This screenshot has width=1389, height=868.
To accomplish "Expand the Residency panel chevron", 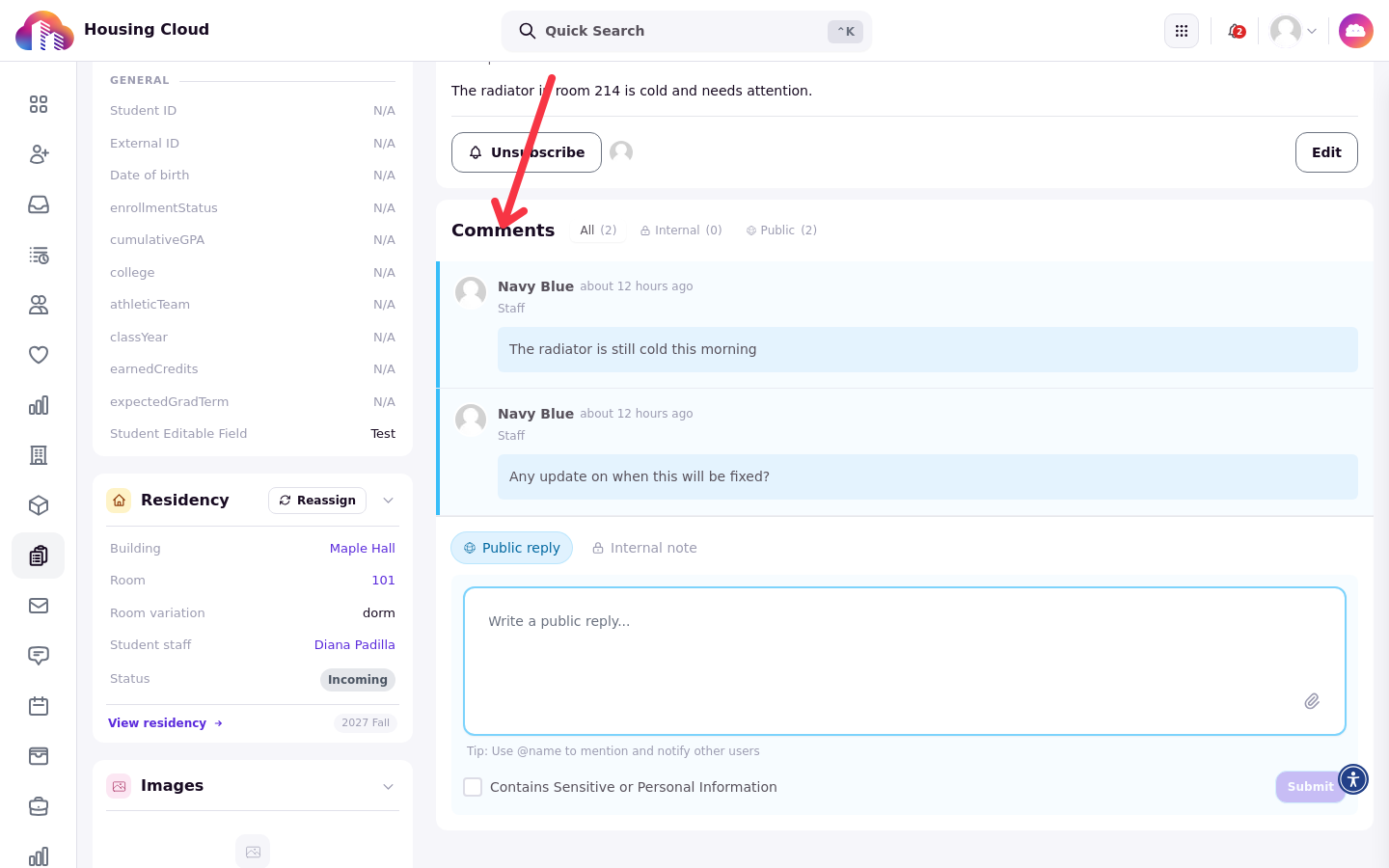I will pos(389,501).
